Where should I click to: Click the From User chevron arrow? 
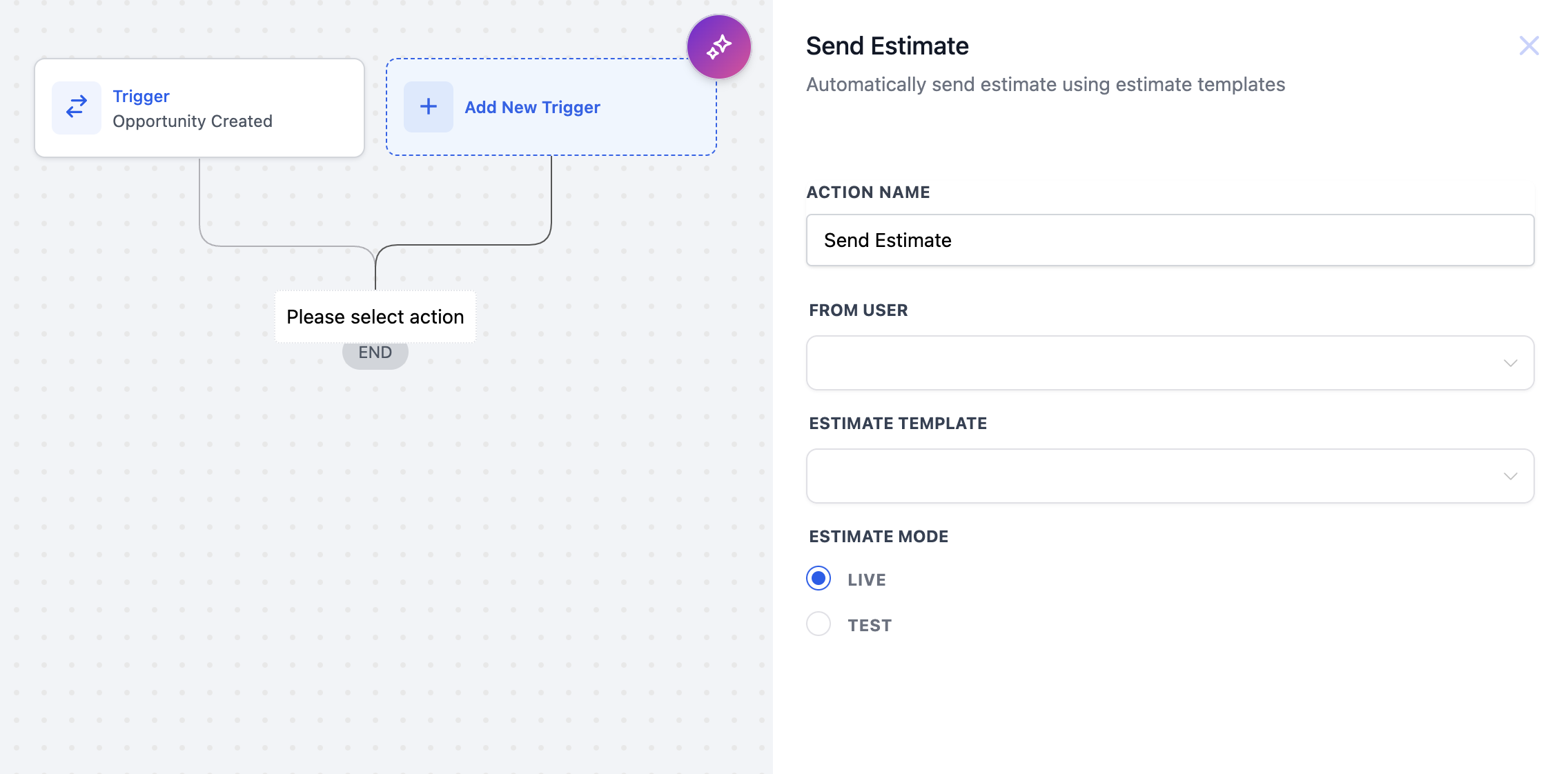click(1510, 364)
